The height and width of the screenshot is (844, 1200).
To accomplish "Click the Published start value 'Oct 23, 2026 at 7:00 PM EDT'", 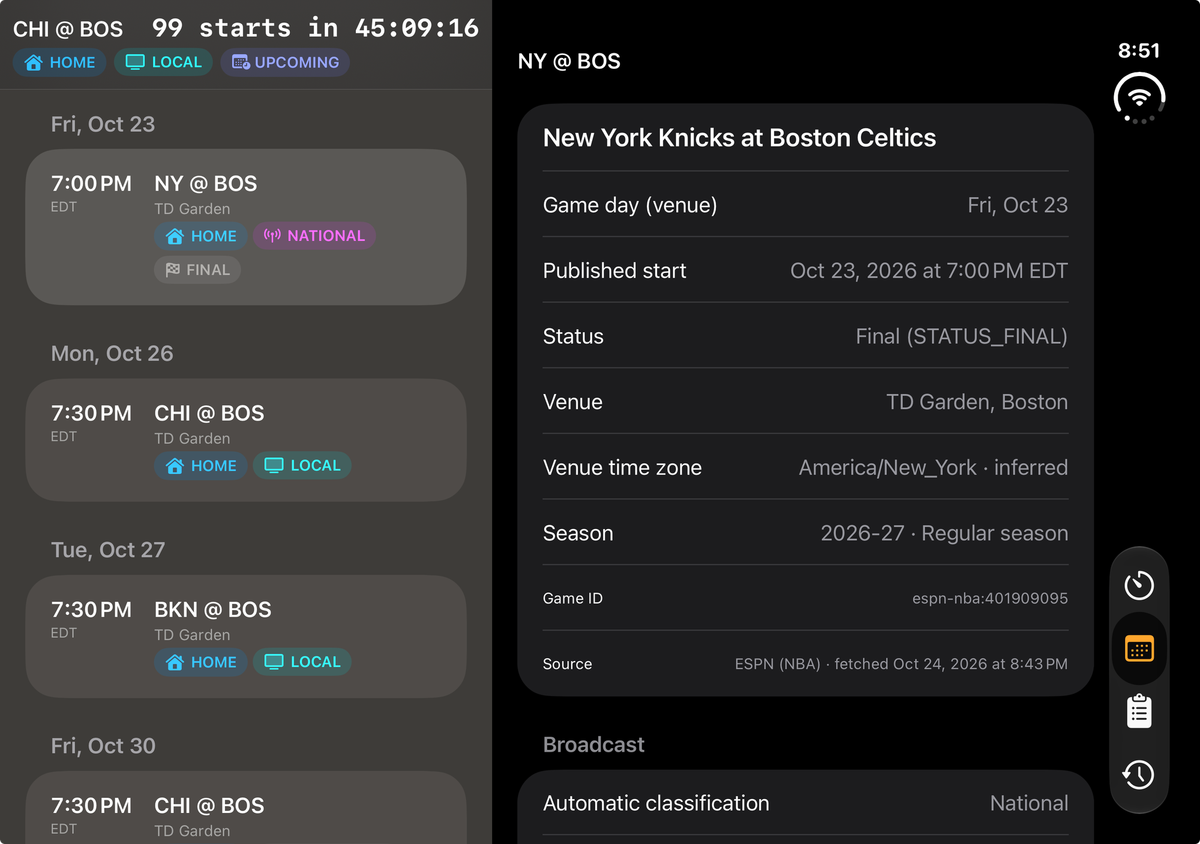I will click(x=929, y=271).
